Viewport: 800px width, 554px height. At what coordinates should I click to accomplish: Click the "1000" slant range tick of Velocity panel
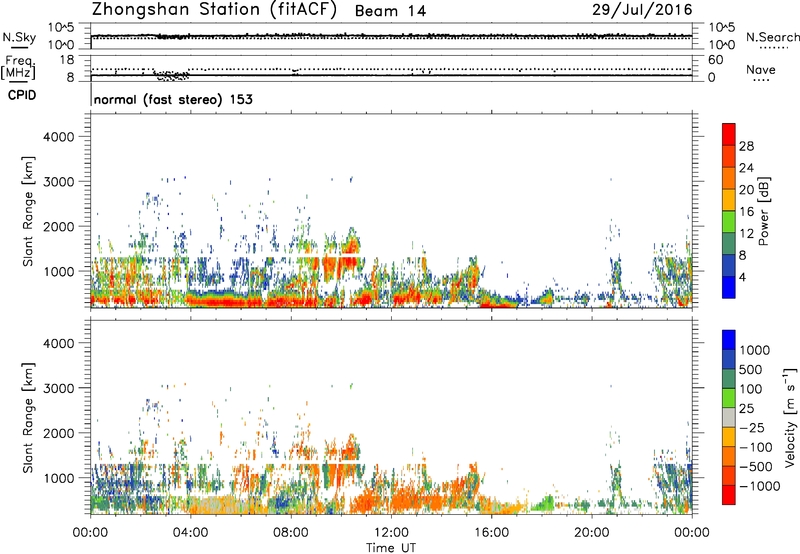(59, 478)
